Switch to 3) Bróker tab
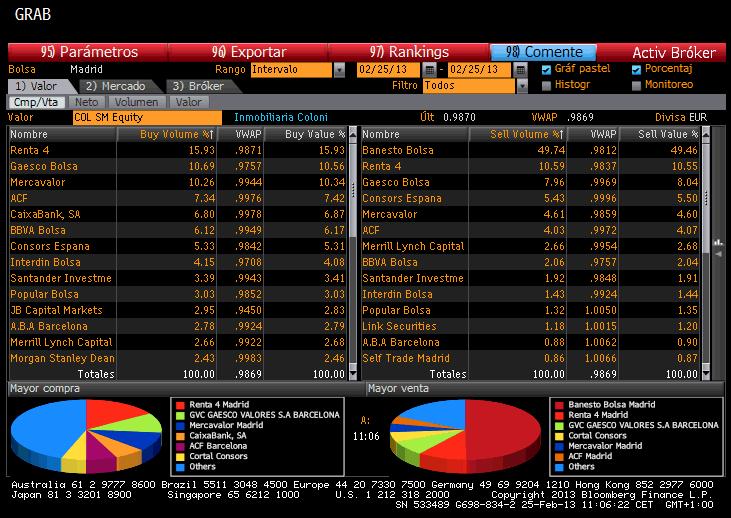Screen dimensions: 731x518 (x=201, y=86)
